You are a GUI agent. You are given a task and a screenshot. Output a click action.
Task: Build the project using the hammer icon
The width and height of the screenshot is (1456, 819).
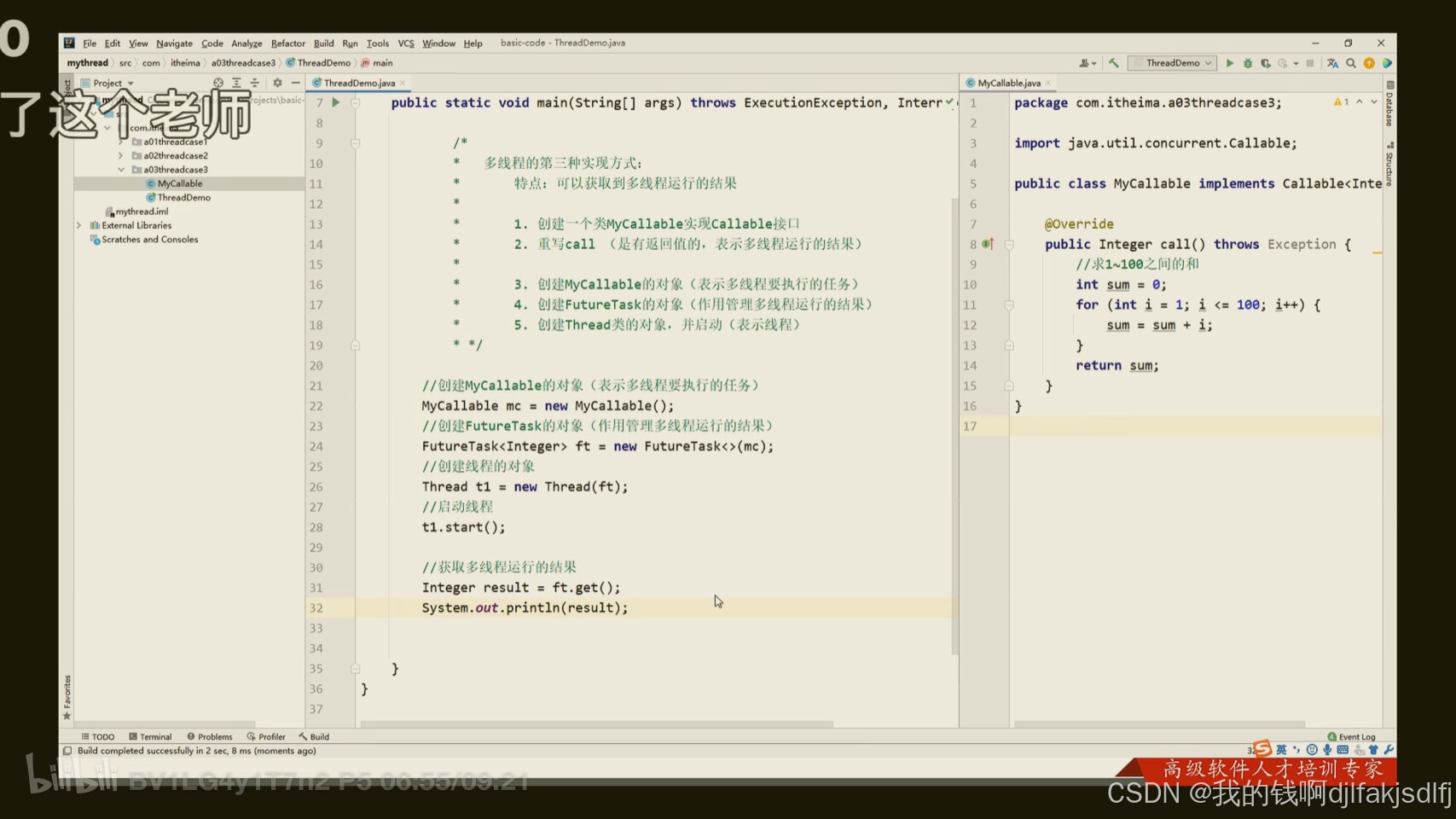(x=1114, y=62)
